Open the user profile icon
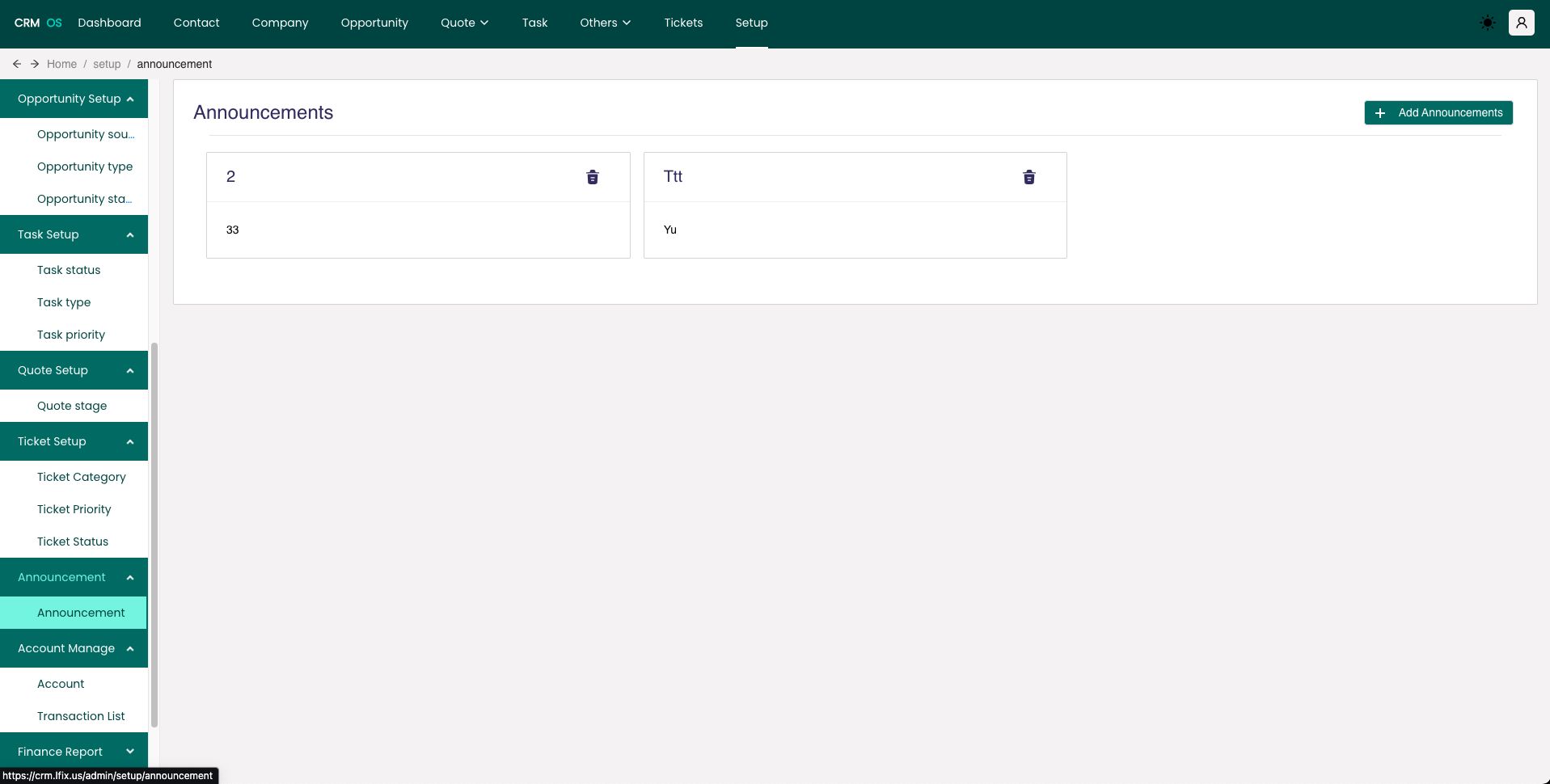 click(1521, 23)
